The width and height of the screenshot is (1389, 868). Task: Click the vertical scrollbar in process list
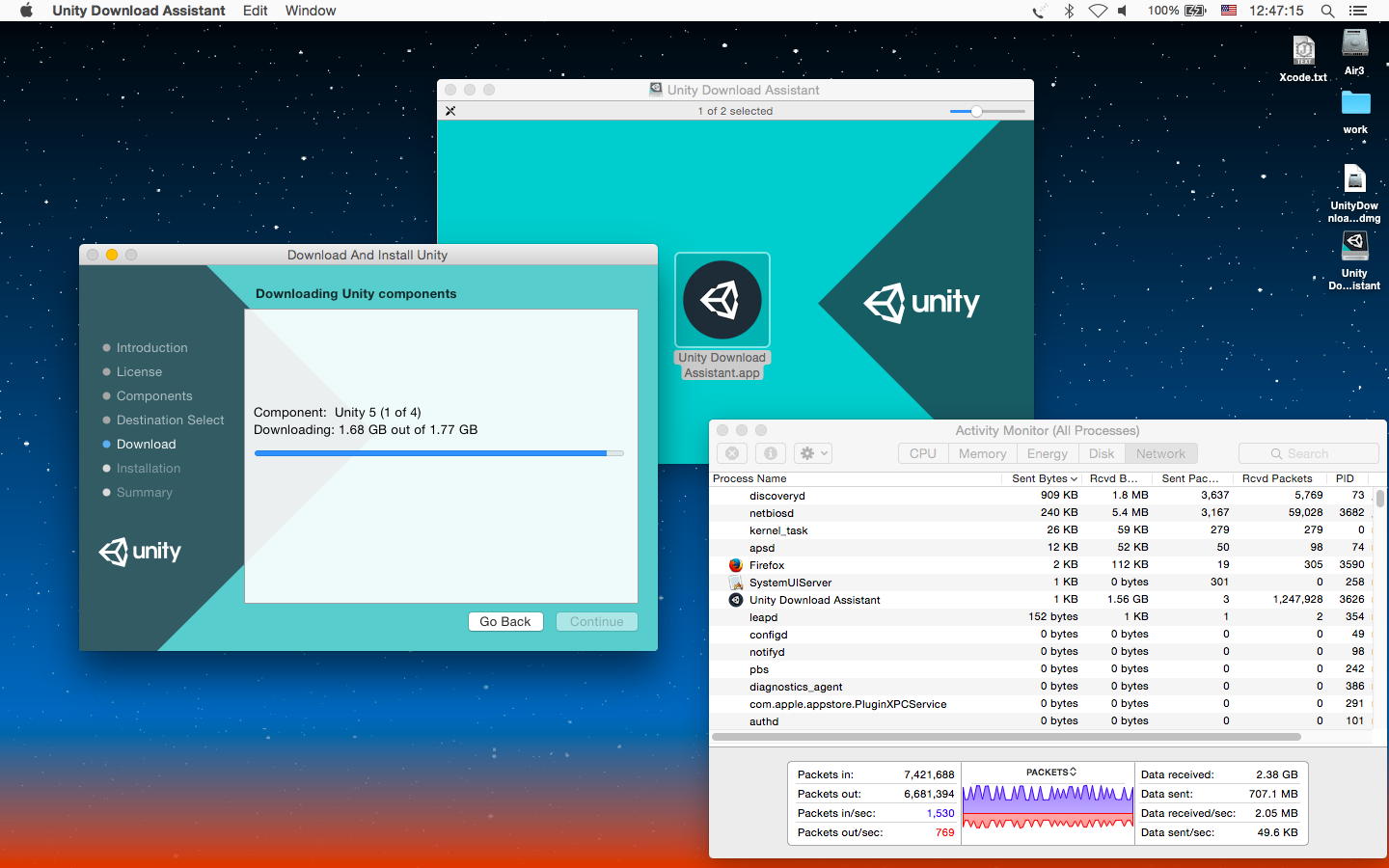click(1380, 499)
